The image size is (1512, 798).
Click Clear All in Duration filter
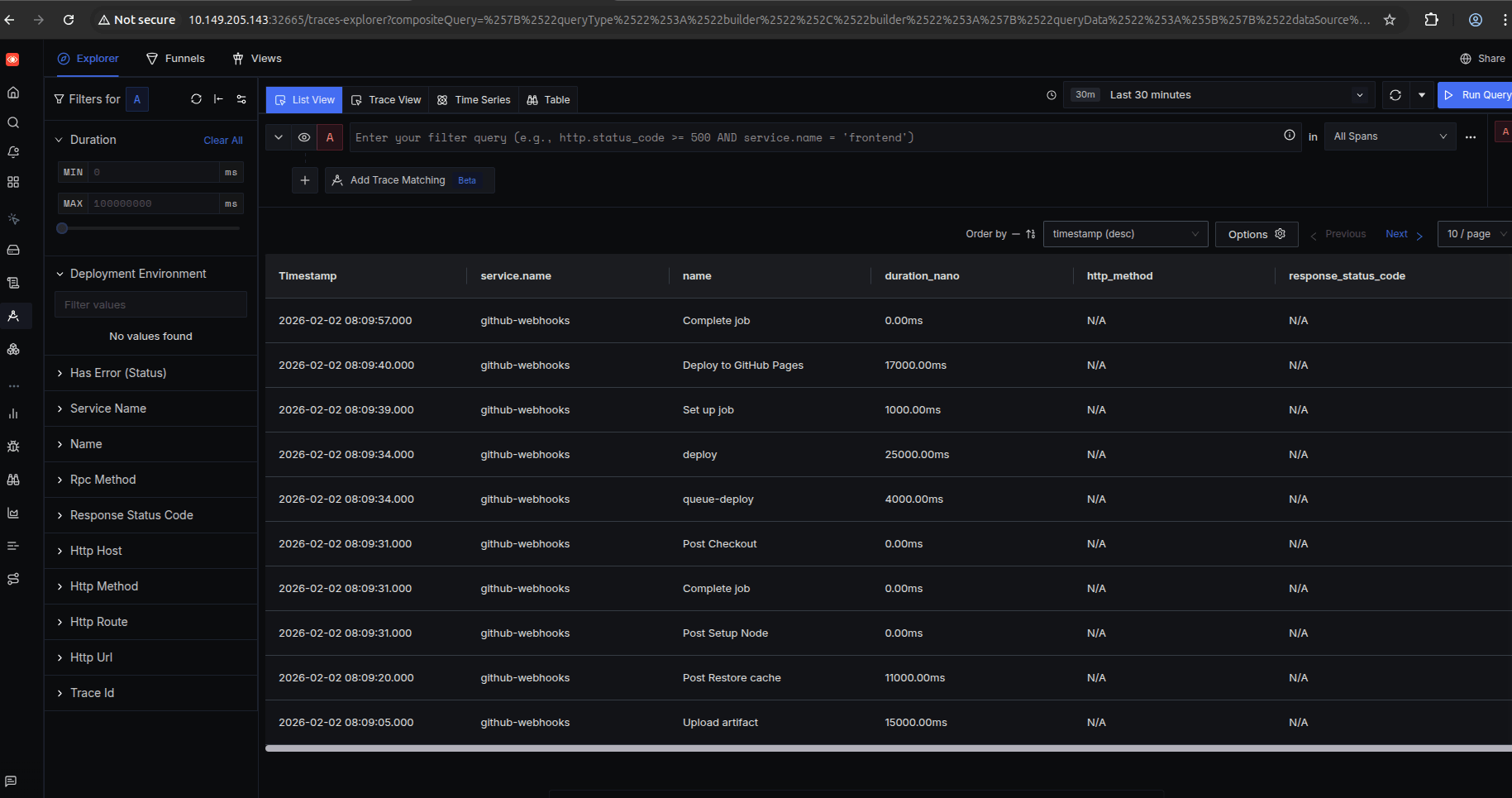(223, 141)
